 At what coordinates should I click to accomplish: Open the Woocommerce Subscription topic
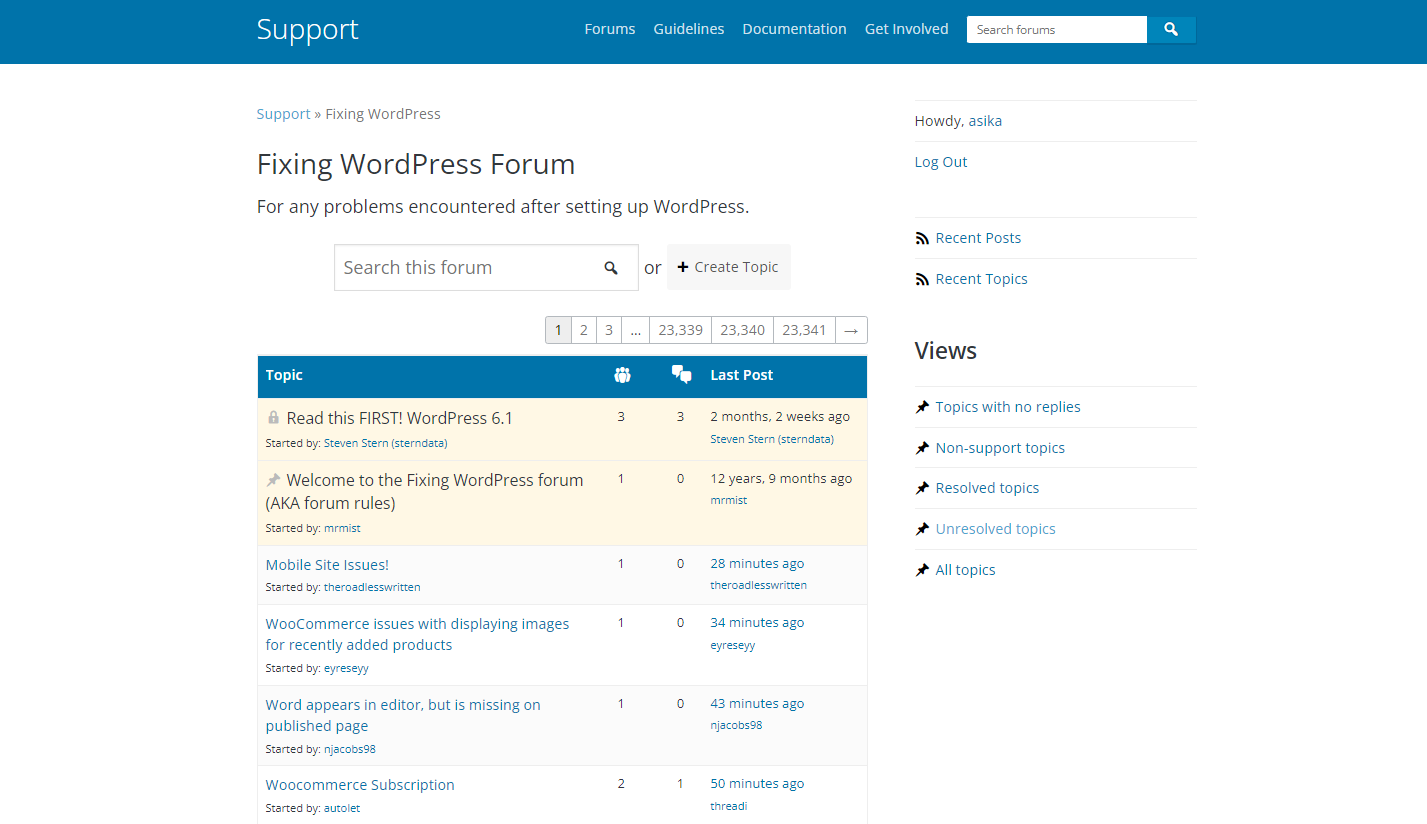(x=360, y=785)
